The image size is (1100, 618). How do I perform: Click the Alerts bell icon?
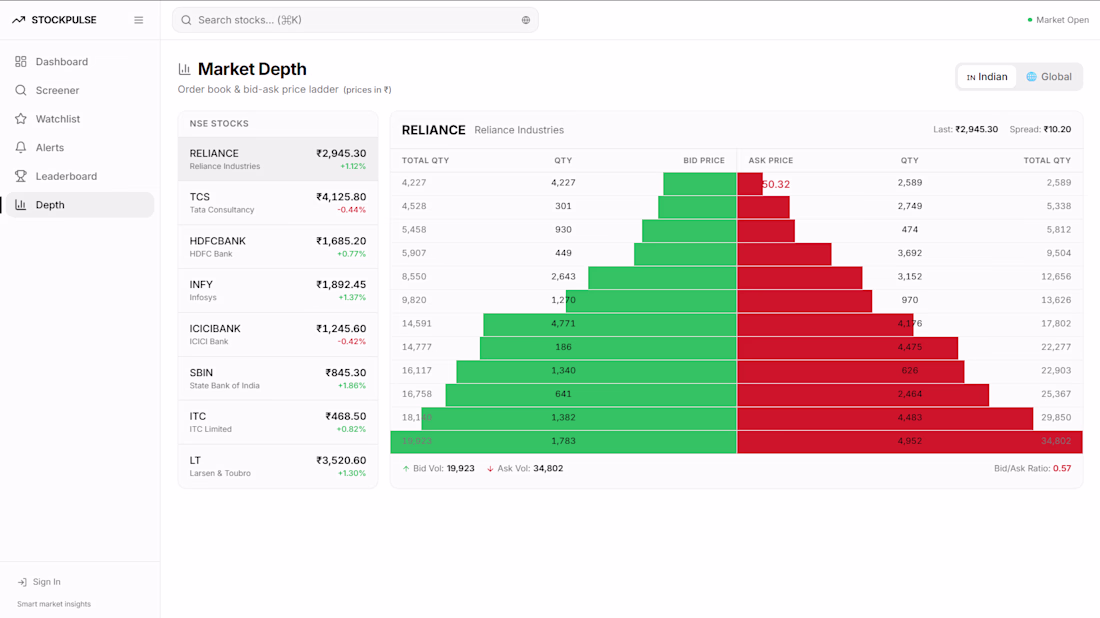(x=20, y=147)
